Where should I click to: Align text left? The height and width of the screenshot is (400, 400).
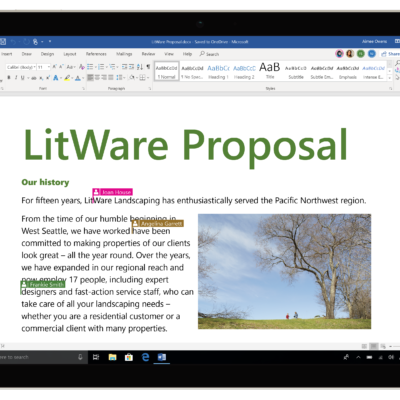point(90,78)
